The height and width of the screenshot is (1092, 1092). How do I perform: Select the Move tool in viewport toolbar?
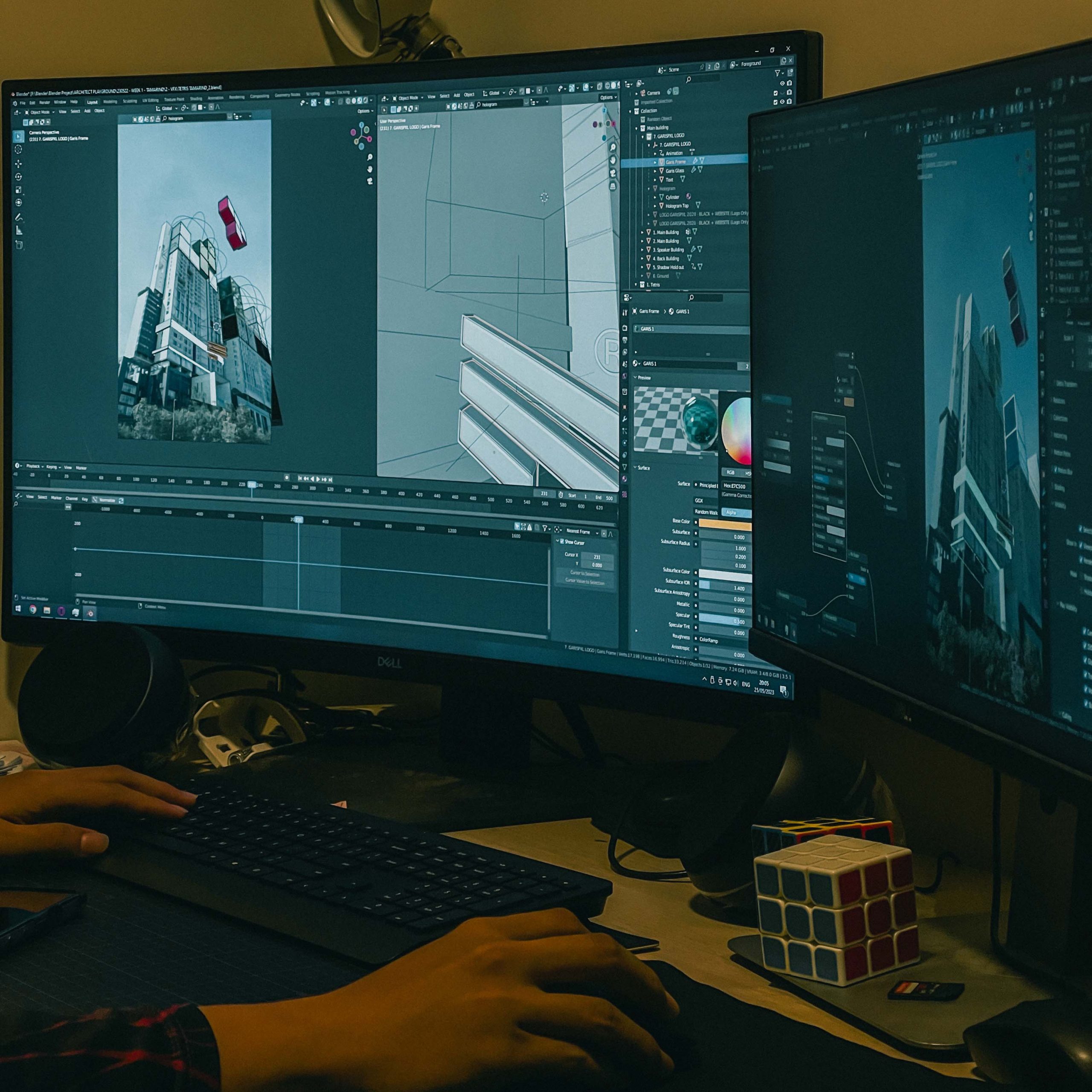(x=18, y=164)
